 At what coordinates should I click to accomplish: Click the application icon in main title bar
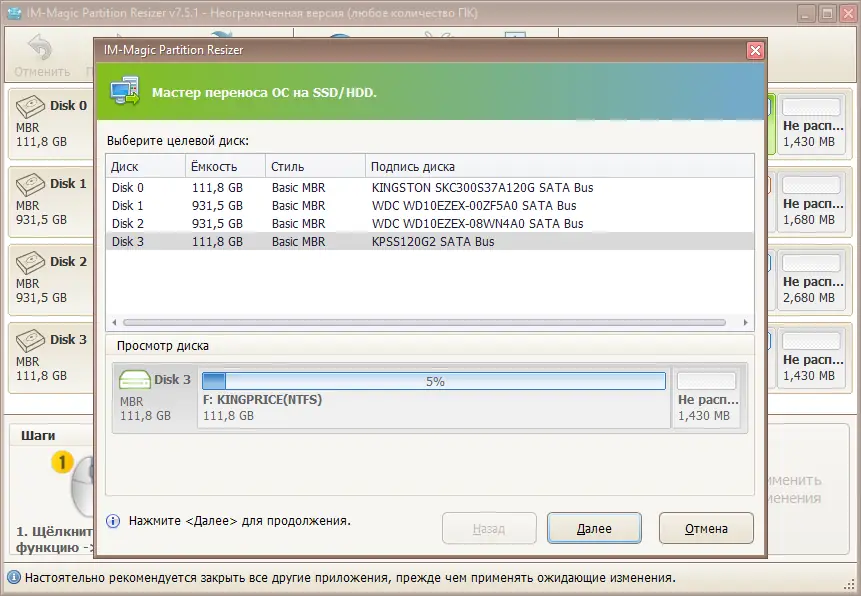pyautogui.click(x=15, y=13)
